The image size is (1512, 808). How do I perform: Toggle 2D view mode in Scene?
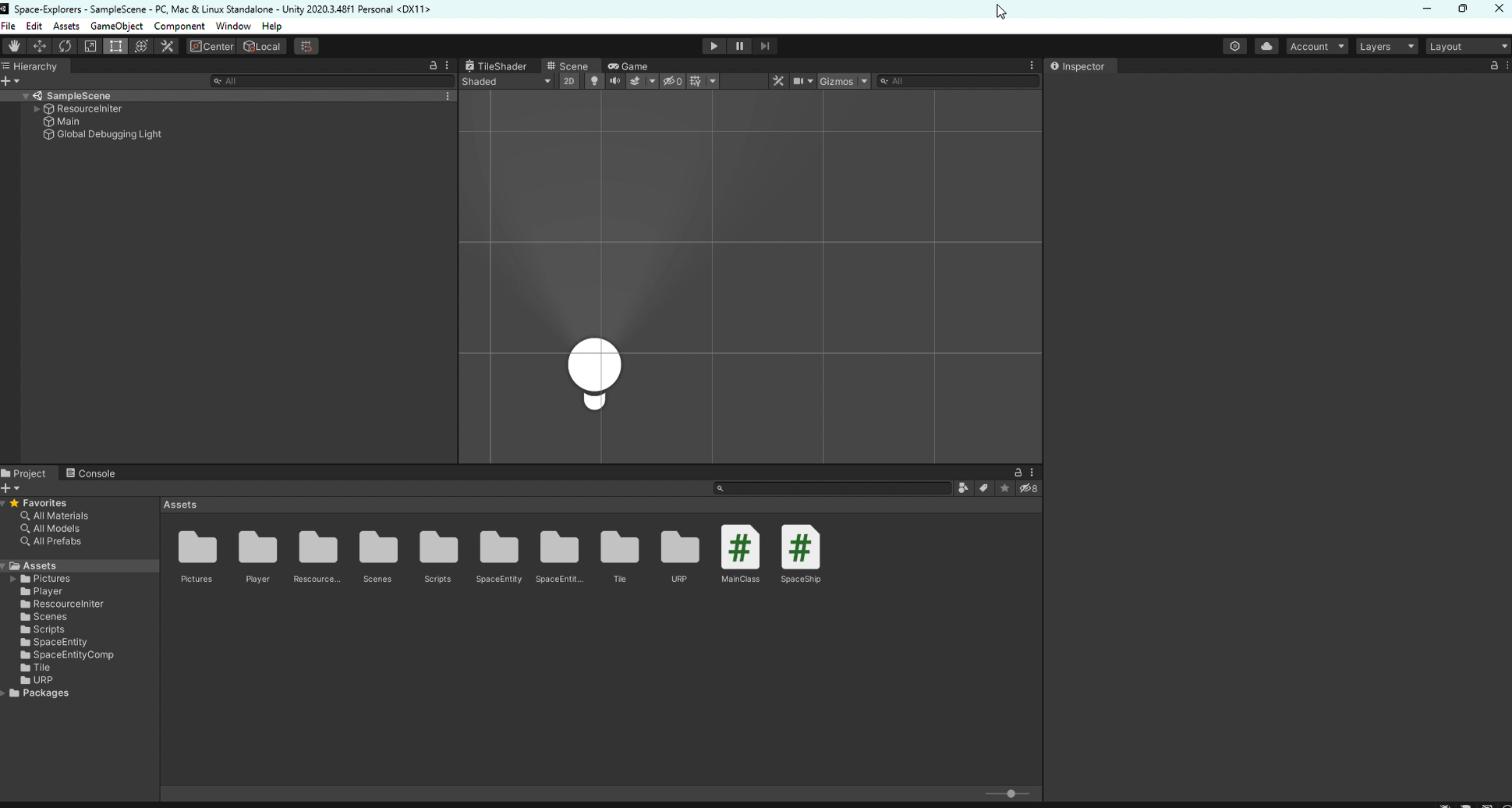tap(568, 81)
